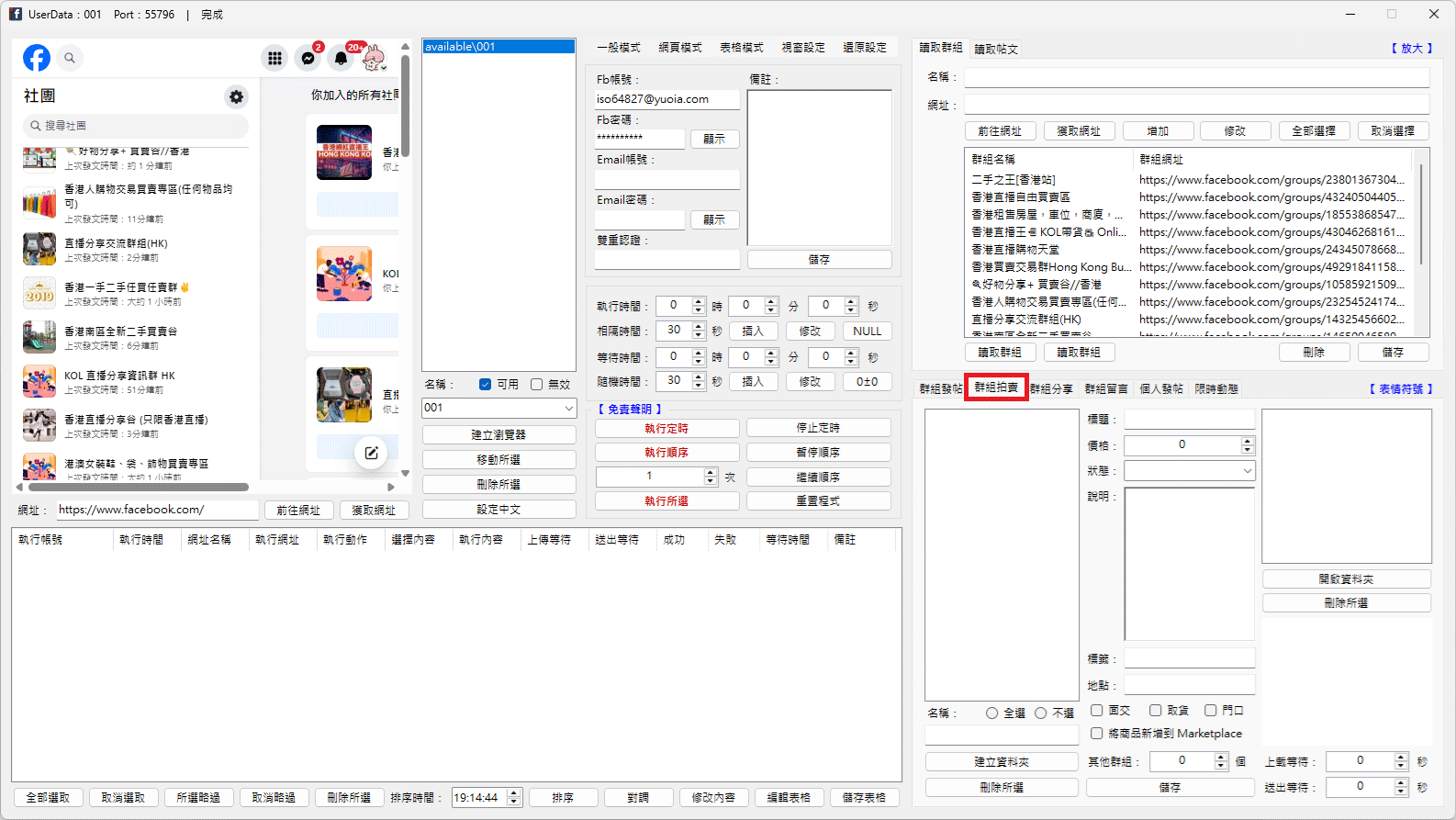Open the account profile avatar menu
Image resolution: width=1456 pixels, height=820 pixels.
(374, 58)
